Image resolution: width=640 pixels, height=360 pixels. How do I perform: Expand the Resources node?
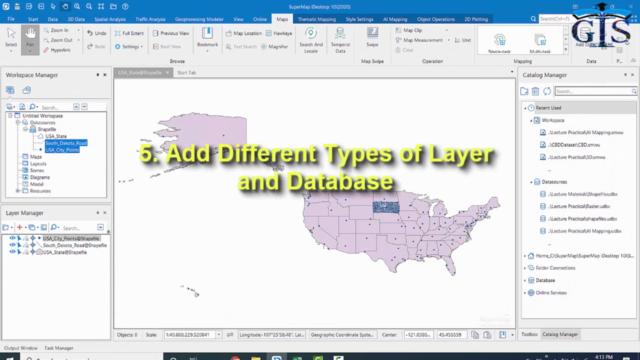tap(18, 191)
